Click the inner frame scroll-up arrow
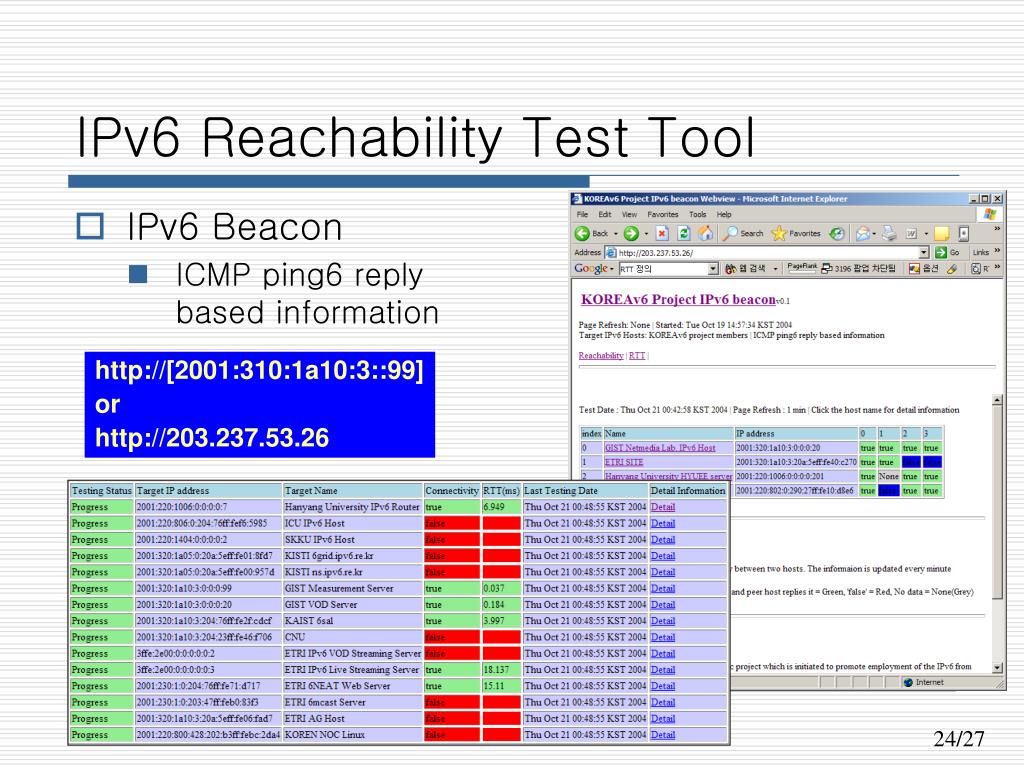Screen dimensions: 1024x768 click(997, 400)
